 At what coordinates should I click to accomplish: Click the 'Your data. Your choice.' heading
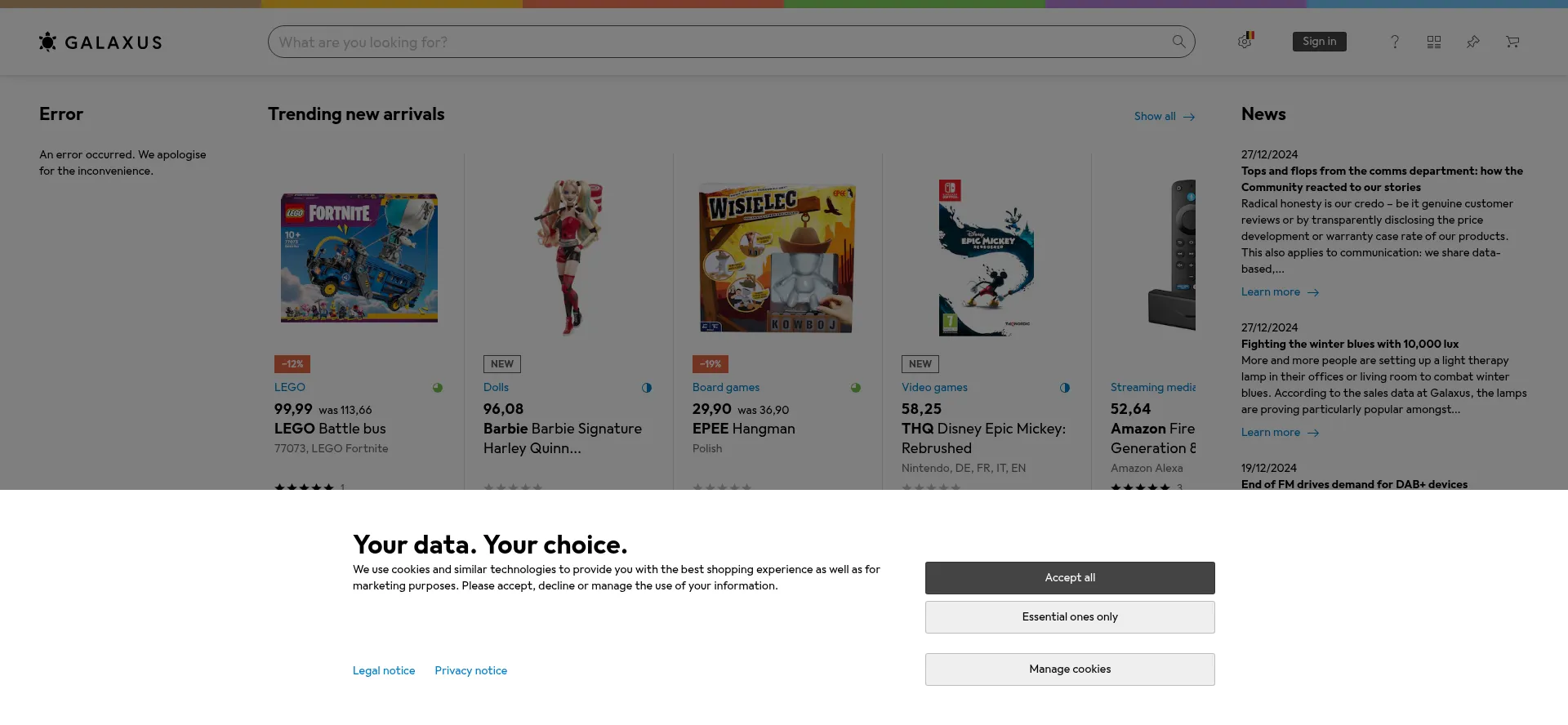pos(490,545)
